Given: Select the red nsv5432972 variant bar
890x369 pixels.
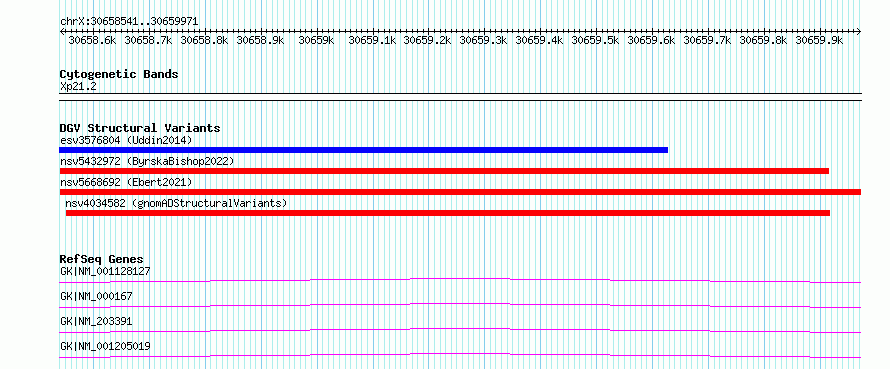Looking at the screenshot, I should click(x=444, y=171).
